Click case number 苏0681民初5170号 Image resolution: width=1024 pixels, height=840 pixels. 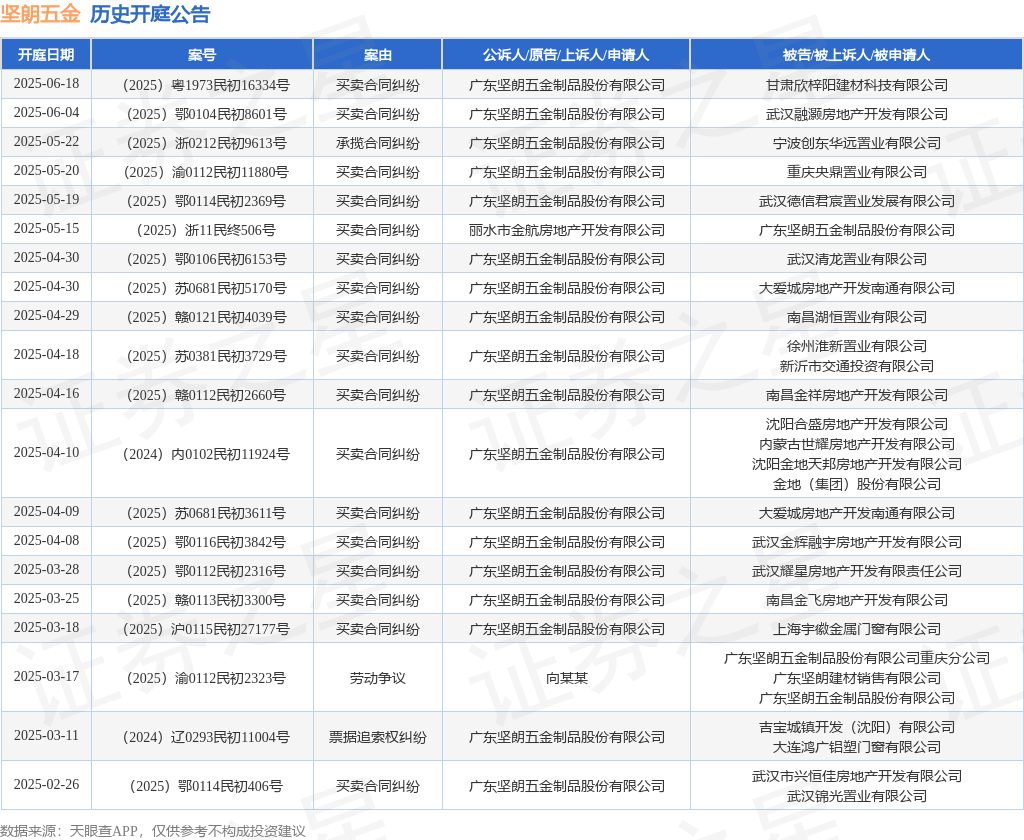point(206,288)
